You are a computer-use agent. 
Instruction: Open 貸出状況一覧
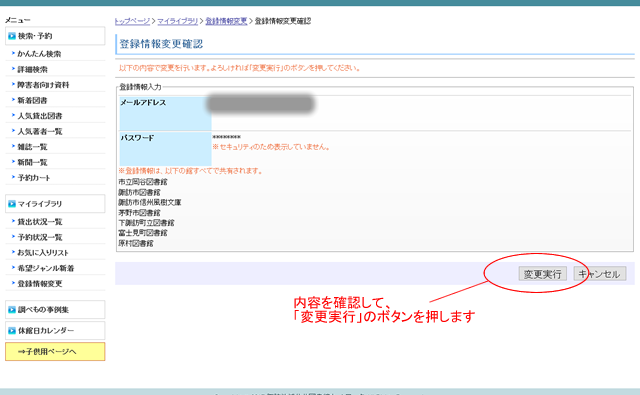(40, 222)
